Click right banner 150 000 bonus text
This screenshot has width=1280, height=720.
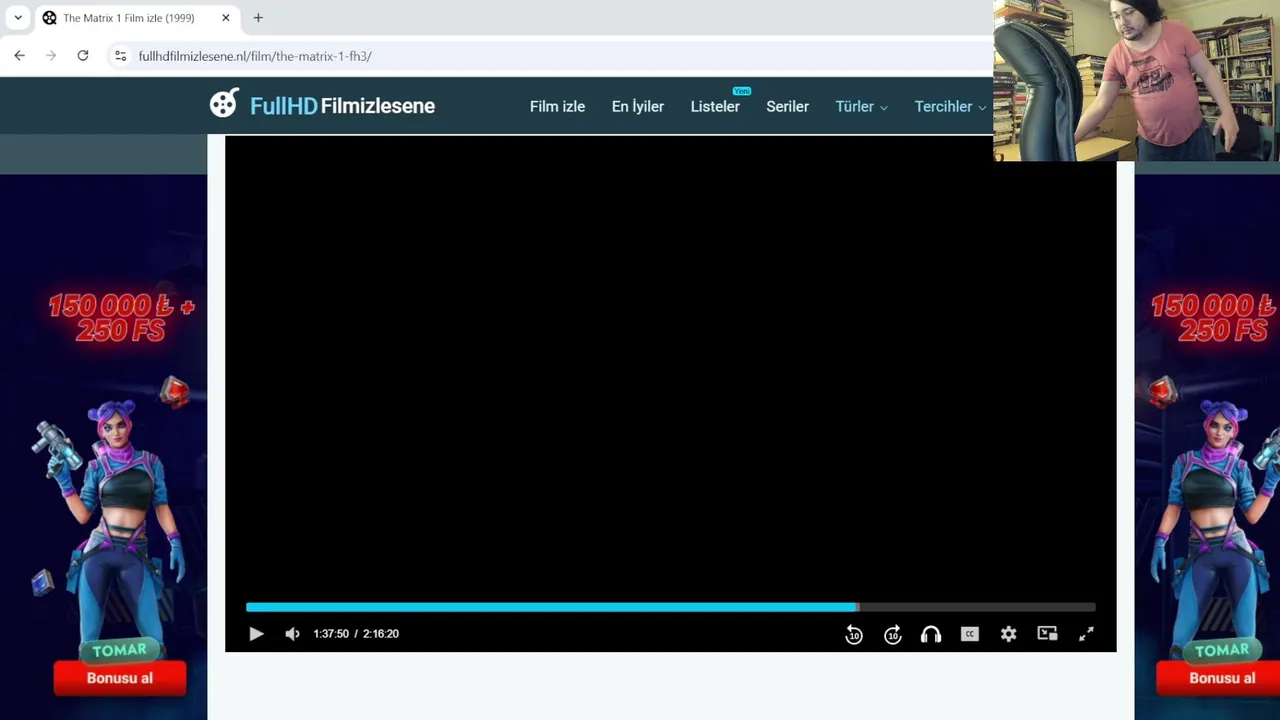coord(1214,317)
